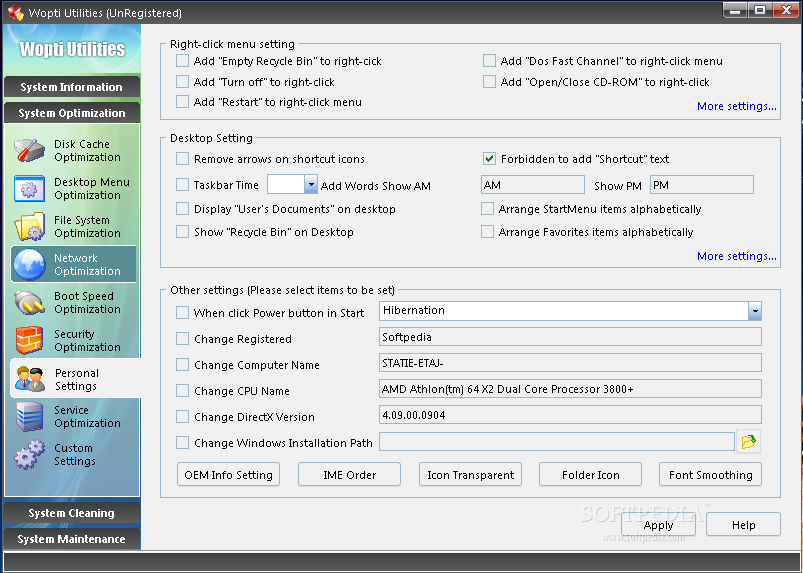Click the Wopti Utilities title bar app icon
The height and width of the screenshot is (573, 803).
[15, 12]
